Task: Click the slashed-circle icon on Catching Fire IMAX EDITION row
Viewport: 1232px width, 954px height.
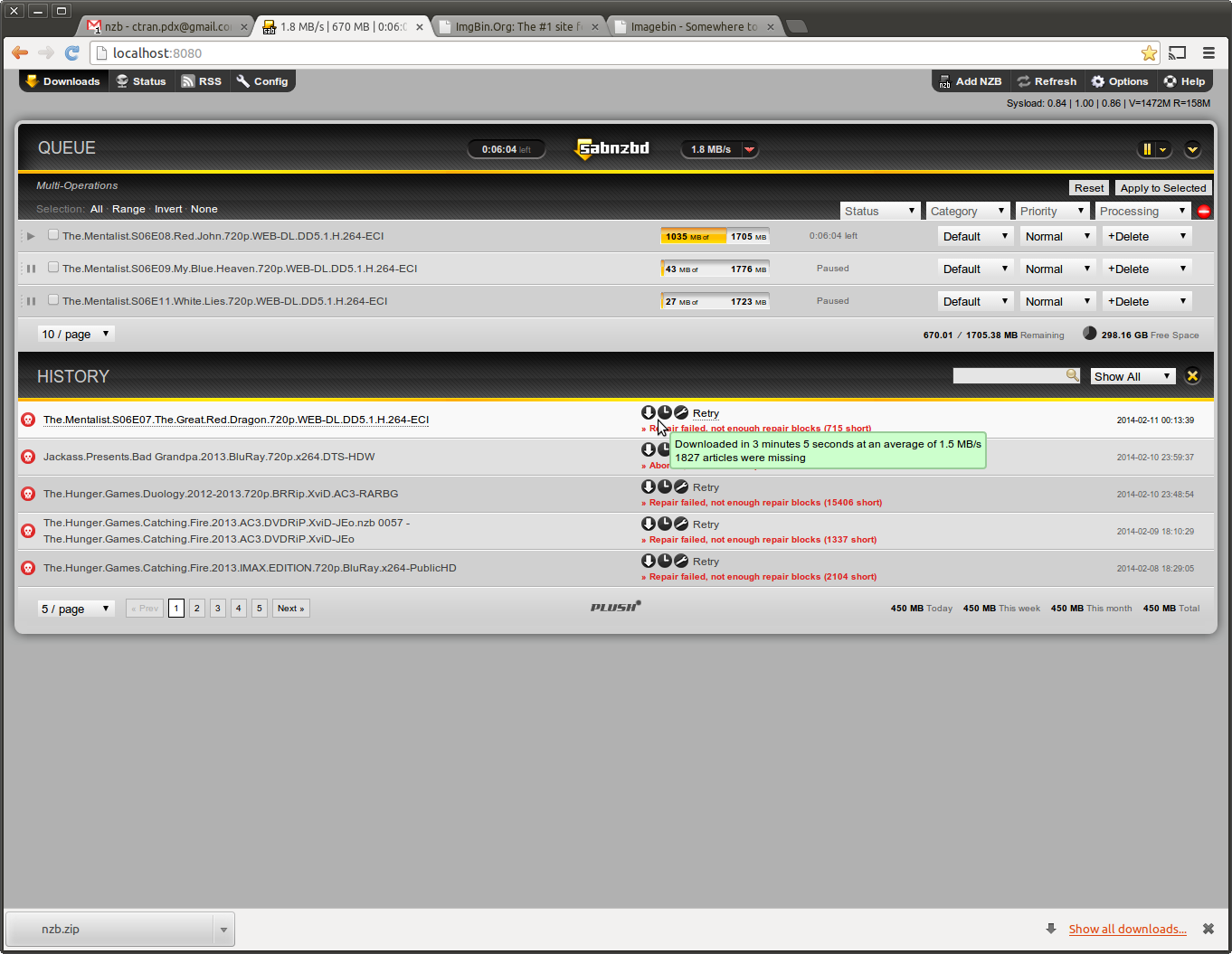Action: [x=681, y=561]
